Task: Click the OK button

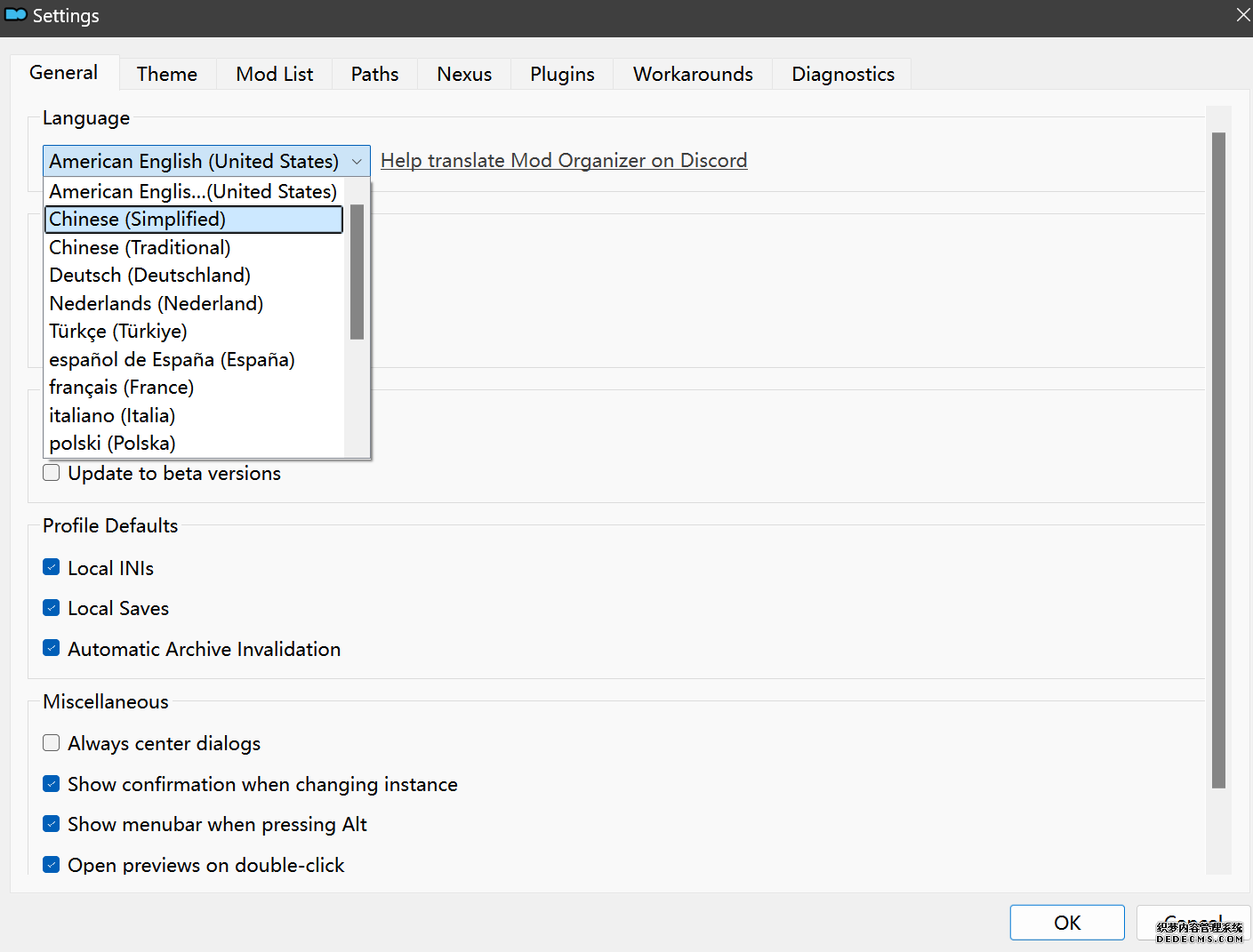Action: tap(1066, 923)
